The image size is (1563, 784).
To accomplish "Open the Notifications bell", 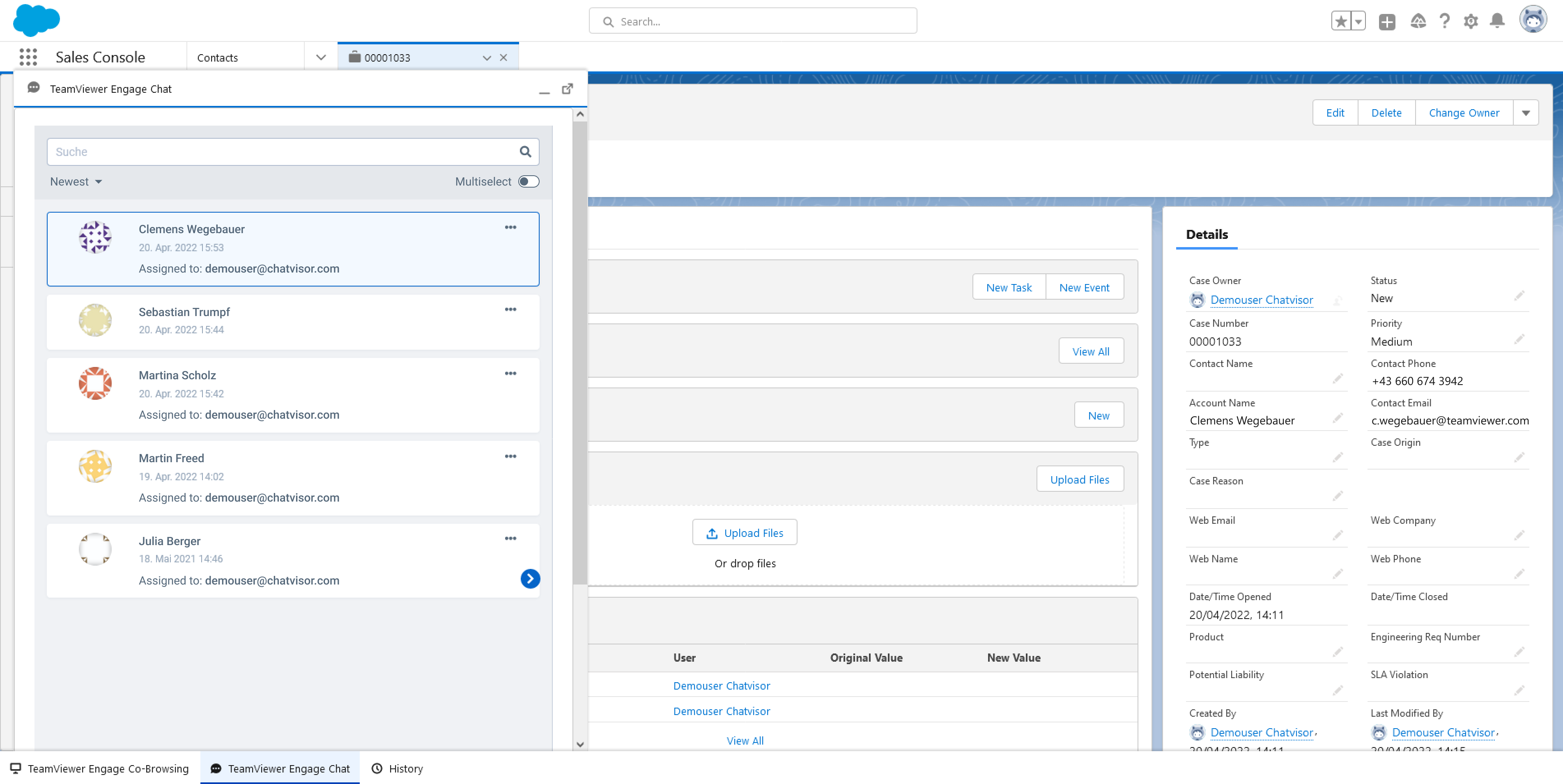I will point(1497,21).
